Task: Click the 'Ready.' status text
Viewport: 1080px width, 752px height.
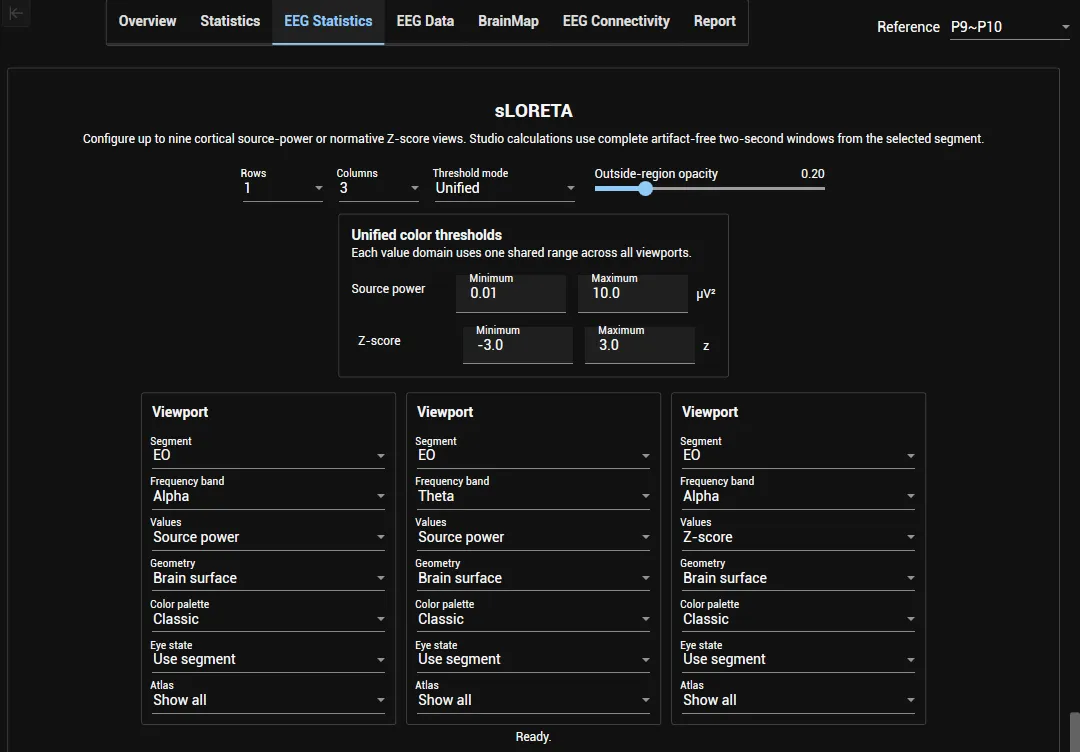Action: coord(533,737)
